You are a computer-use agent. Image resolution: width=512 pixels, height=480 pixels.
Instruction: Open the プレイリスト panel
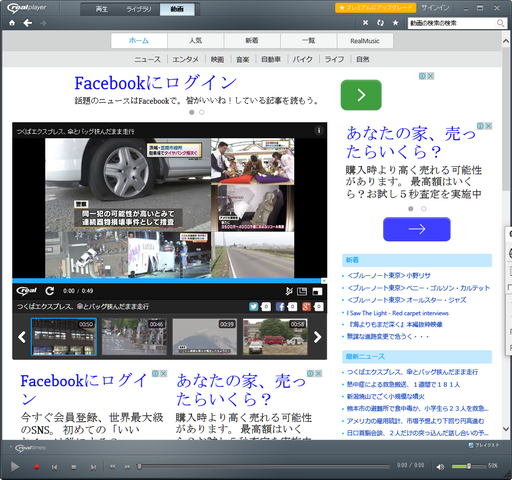coord(483,445)
